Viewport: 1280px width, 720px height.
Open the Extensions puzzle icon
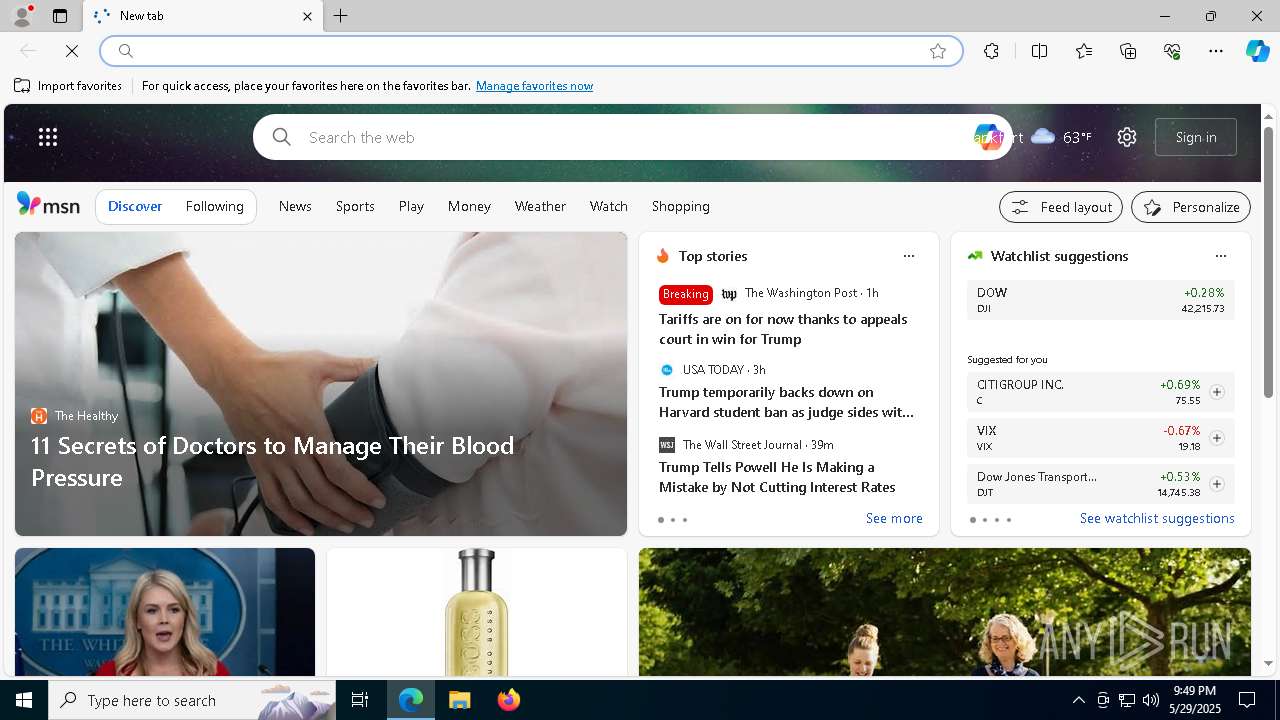(x=991, y=51)
